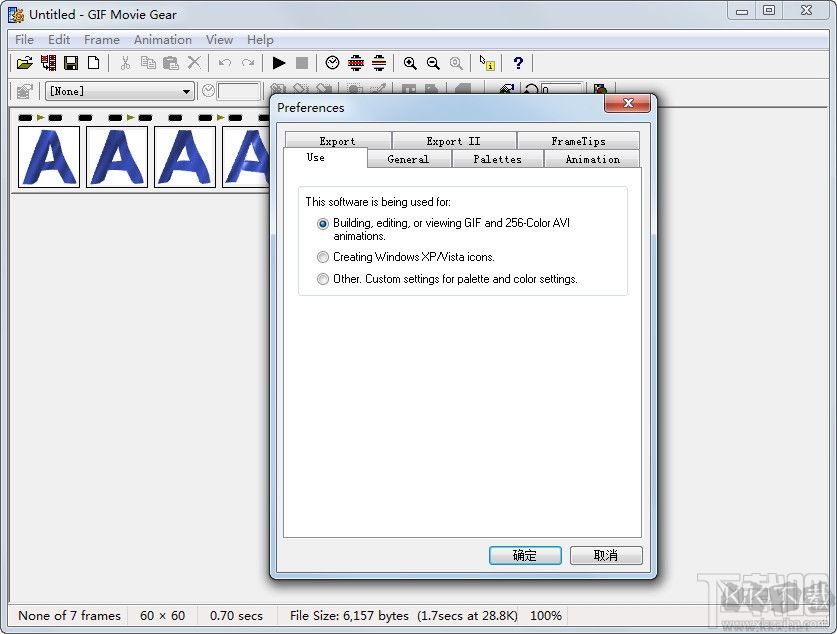This screenshot has width=837, height=634.
Task: Open the Animation menu
Action: point(162,40)
